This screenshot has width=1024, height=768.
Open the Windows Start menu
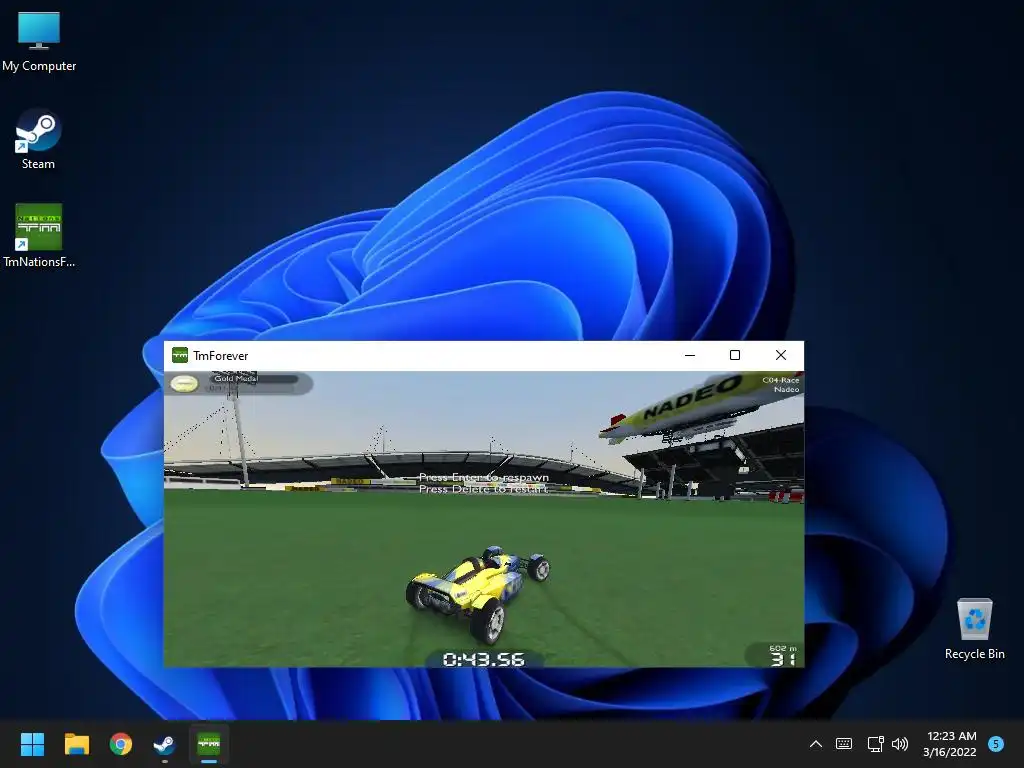click(x=32, y=744)
